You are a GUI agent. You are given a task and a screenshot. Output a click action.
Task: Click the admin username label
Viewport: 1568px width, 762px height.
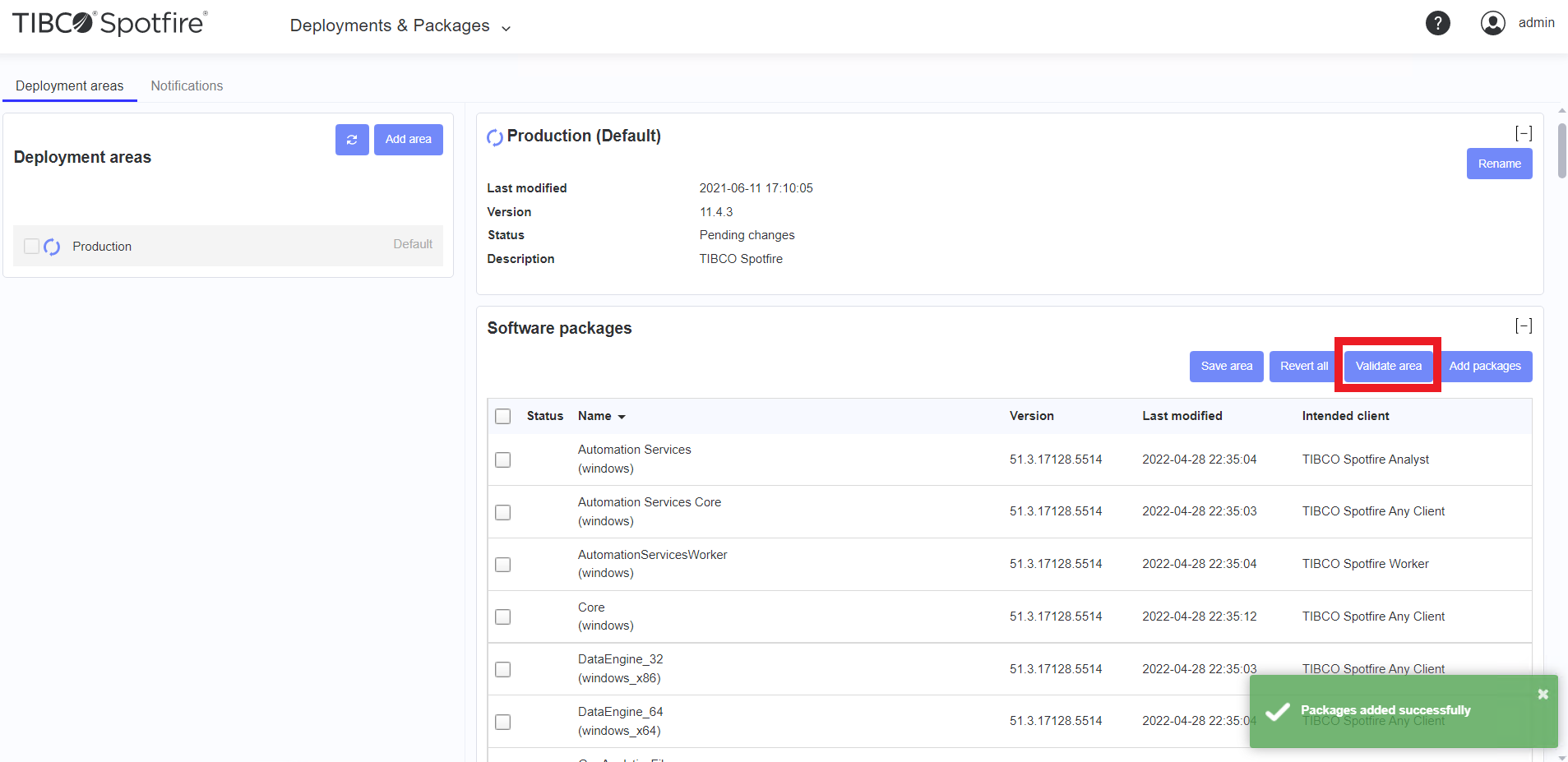pos(1536,23)
